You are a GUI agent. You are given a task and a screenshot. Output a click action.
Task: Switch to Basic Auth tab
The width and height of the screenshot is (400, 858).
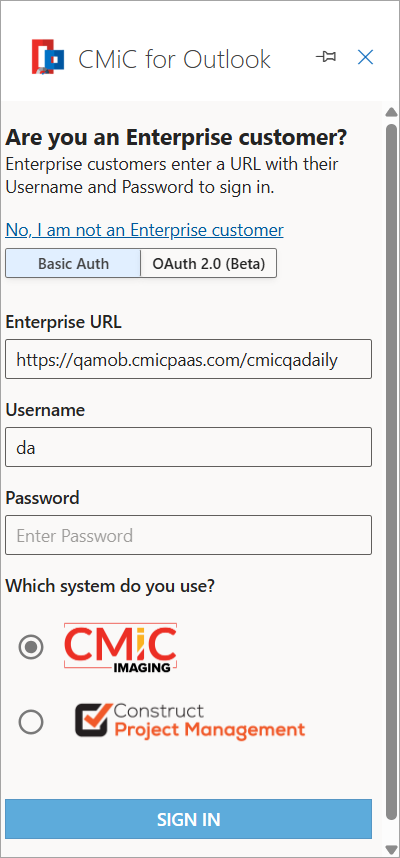coord(73,264)
